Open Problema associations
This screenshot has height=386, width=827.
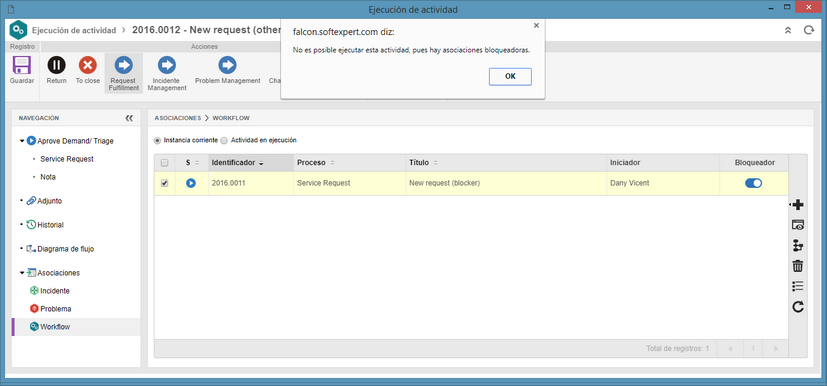(x=51, y=309)
